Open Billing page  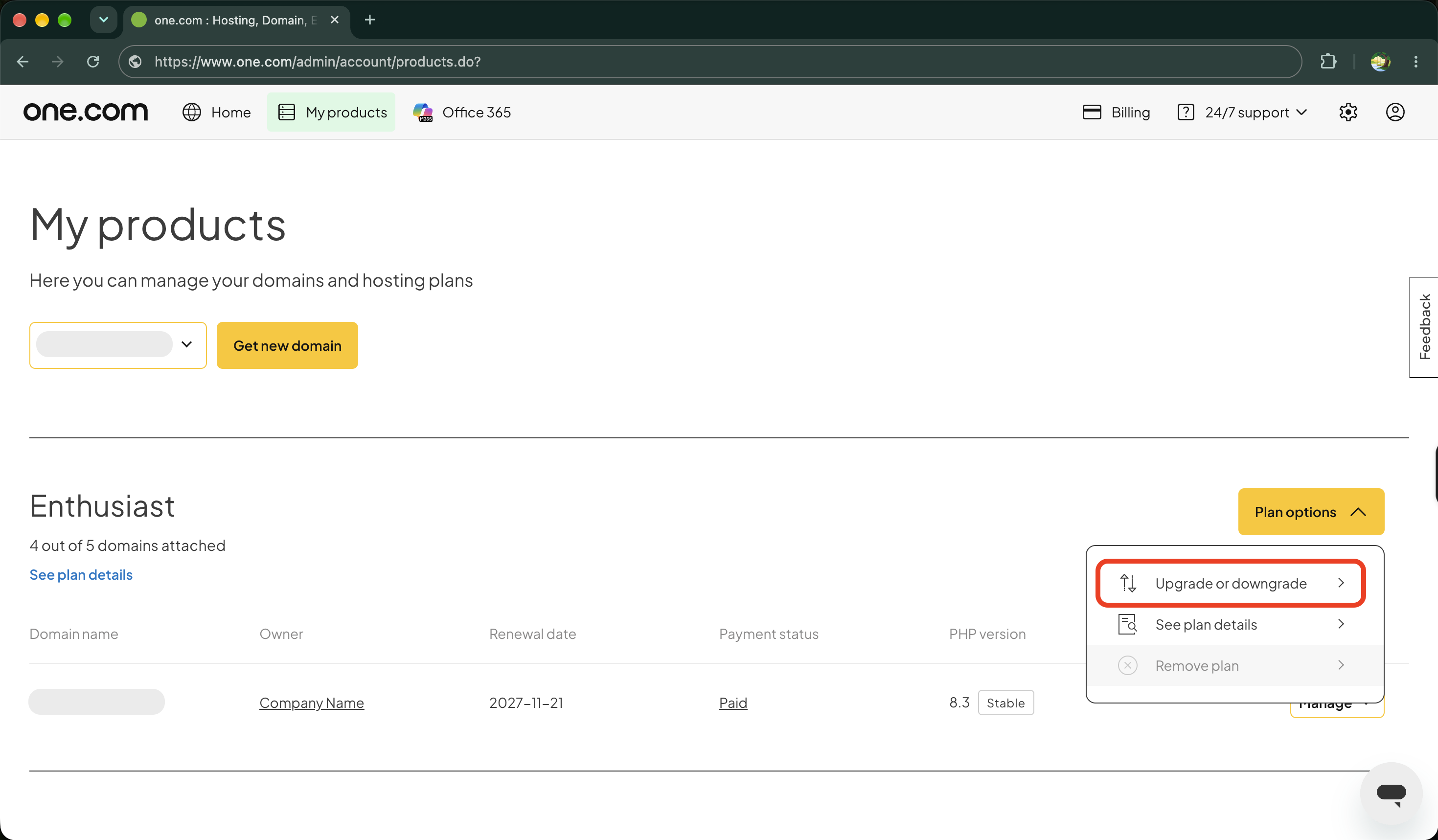1116,113
